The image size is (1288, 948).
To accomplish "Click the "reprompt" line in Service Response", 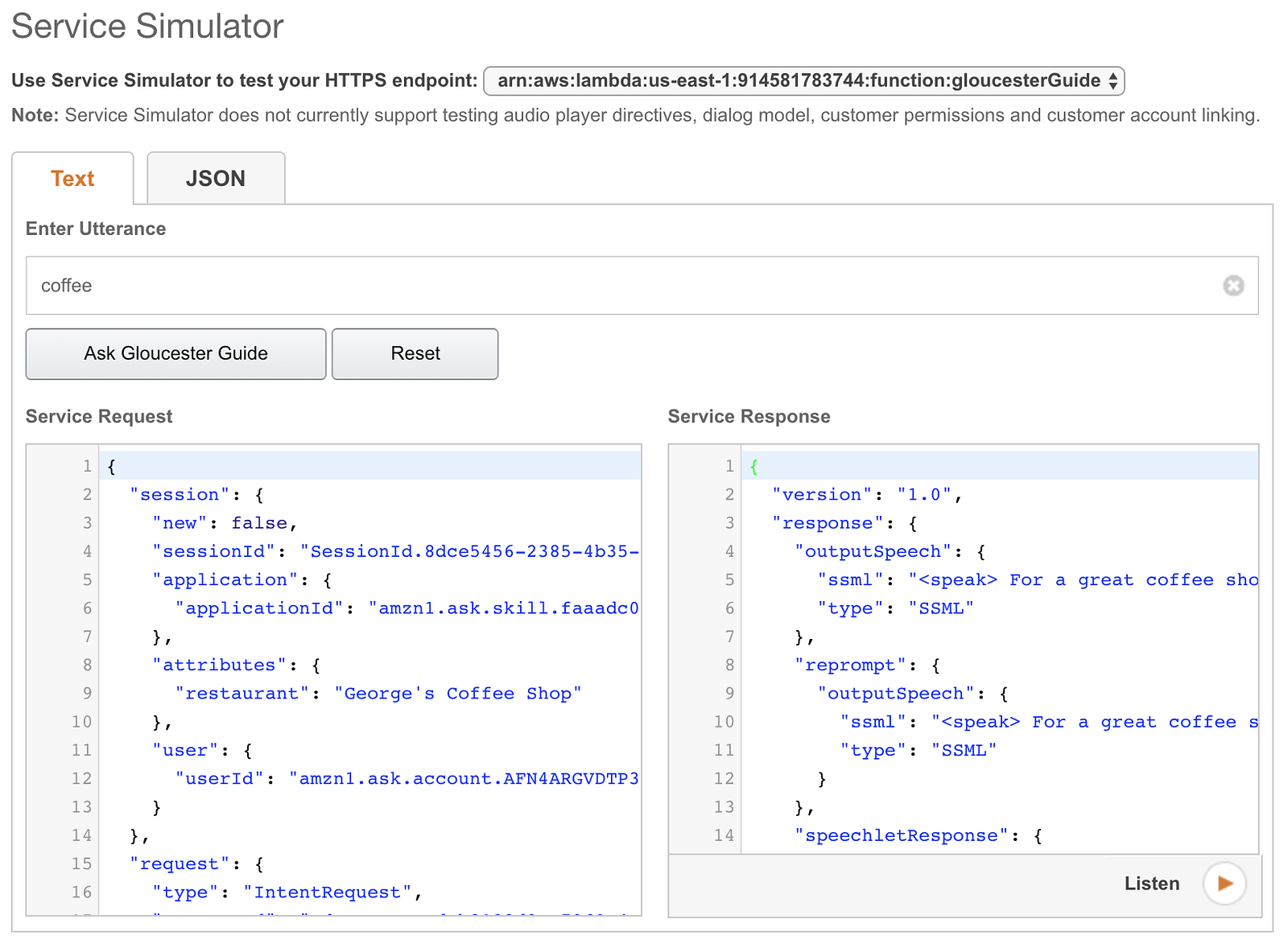I will [867, 666].
